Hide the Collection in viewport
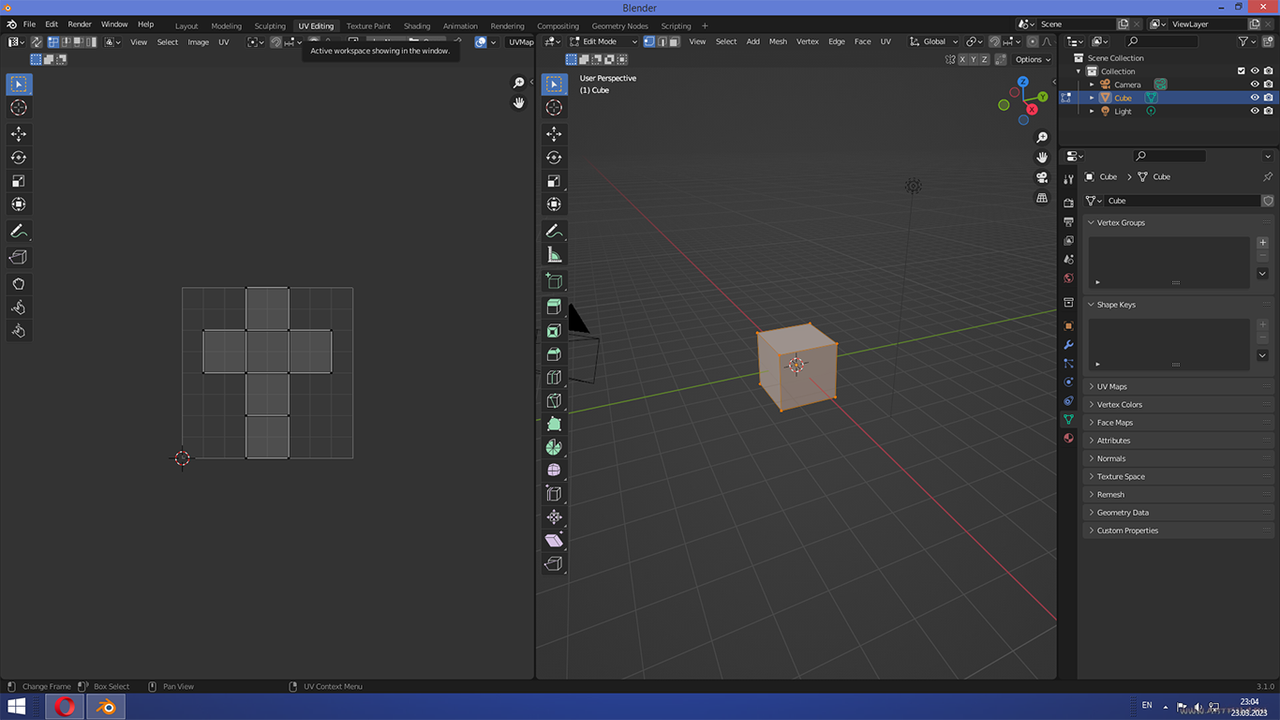This screenshot has height=720, width=1280. pyautogui.click(x=1255, y=71)
